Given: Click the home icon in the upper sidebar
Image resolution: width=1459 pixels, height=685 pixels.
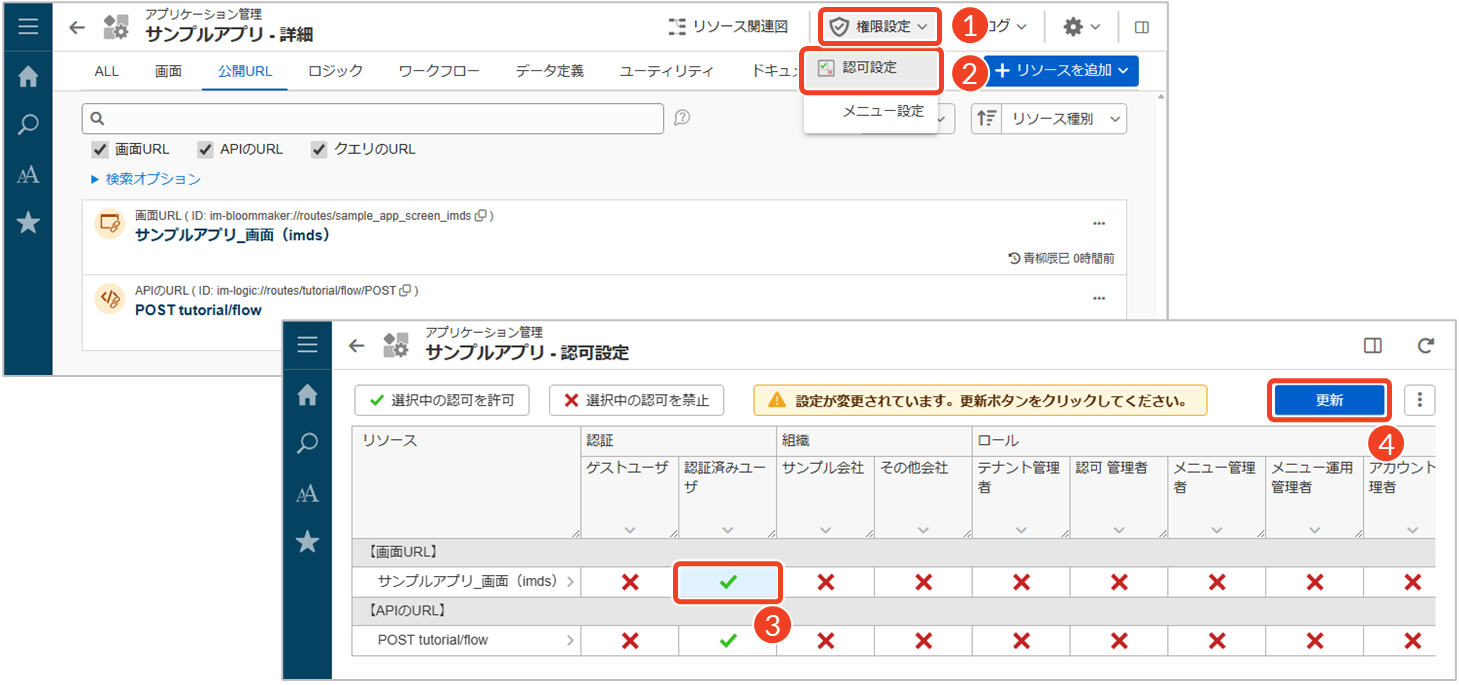Looking at the screenshot, I should tap(28, 76).
